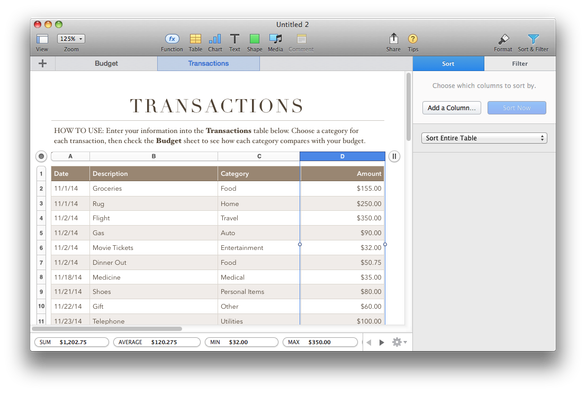Select the Movie Tickets cell
This screenshot has height=393, width=586.
click(x=154, y=248)
